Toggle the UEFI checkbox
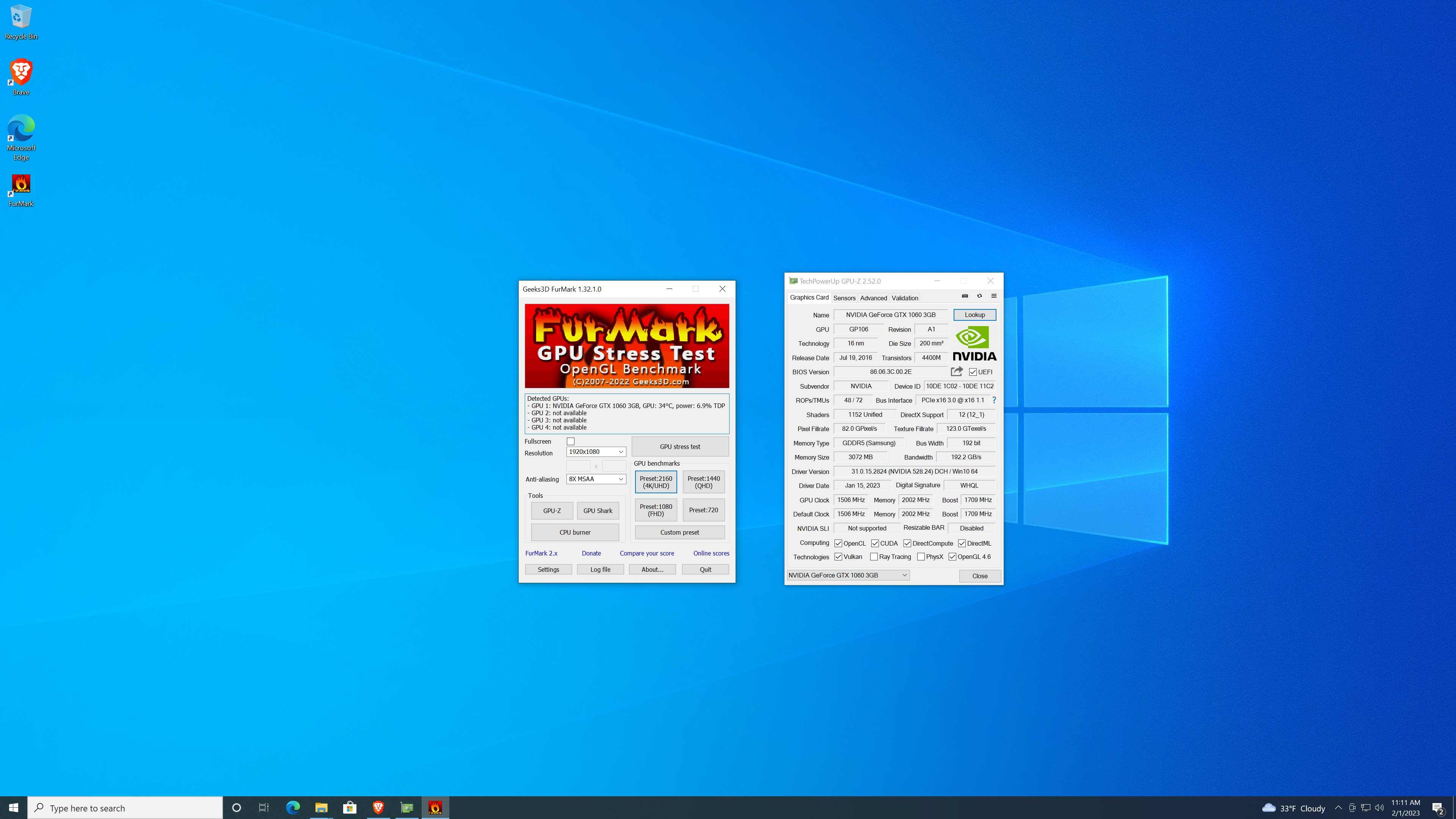1456x819 pixels. [x=973, y=372]
